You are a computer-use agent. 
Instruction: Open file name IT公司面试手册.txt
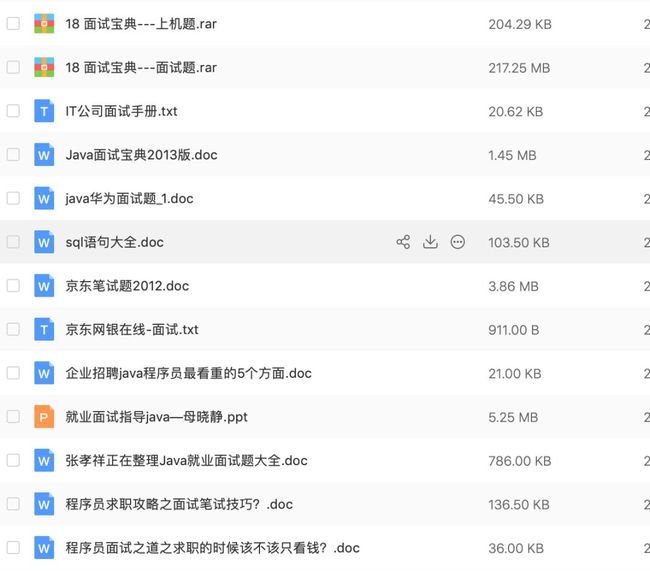coord(121,111)
